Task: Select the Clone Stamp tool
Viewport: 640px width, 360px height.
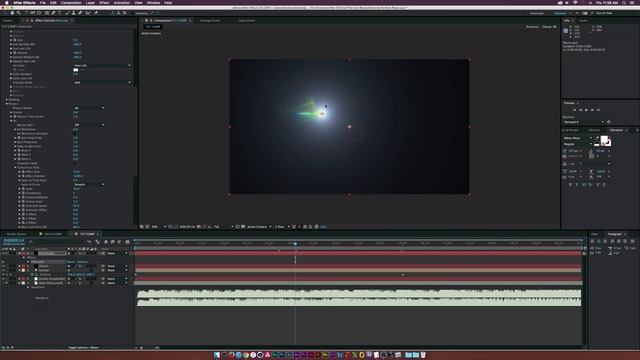Action: [73, 13]
